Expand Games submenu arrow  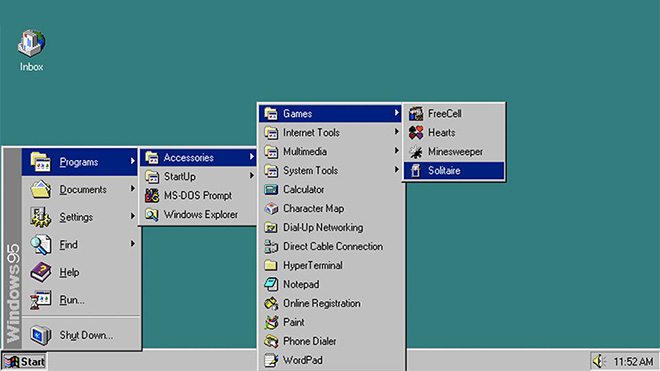pyautogui.click(x=396, y=112)
